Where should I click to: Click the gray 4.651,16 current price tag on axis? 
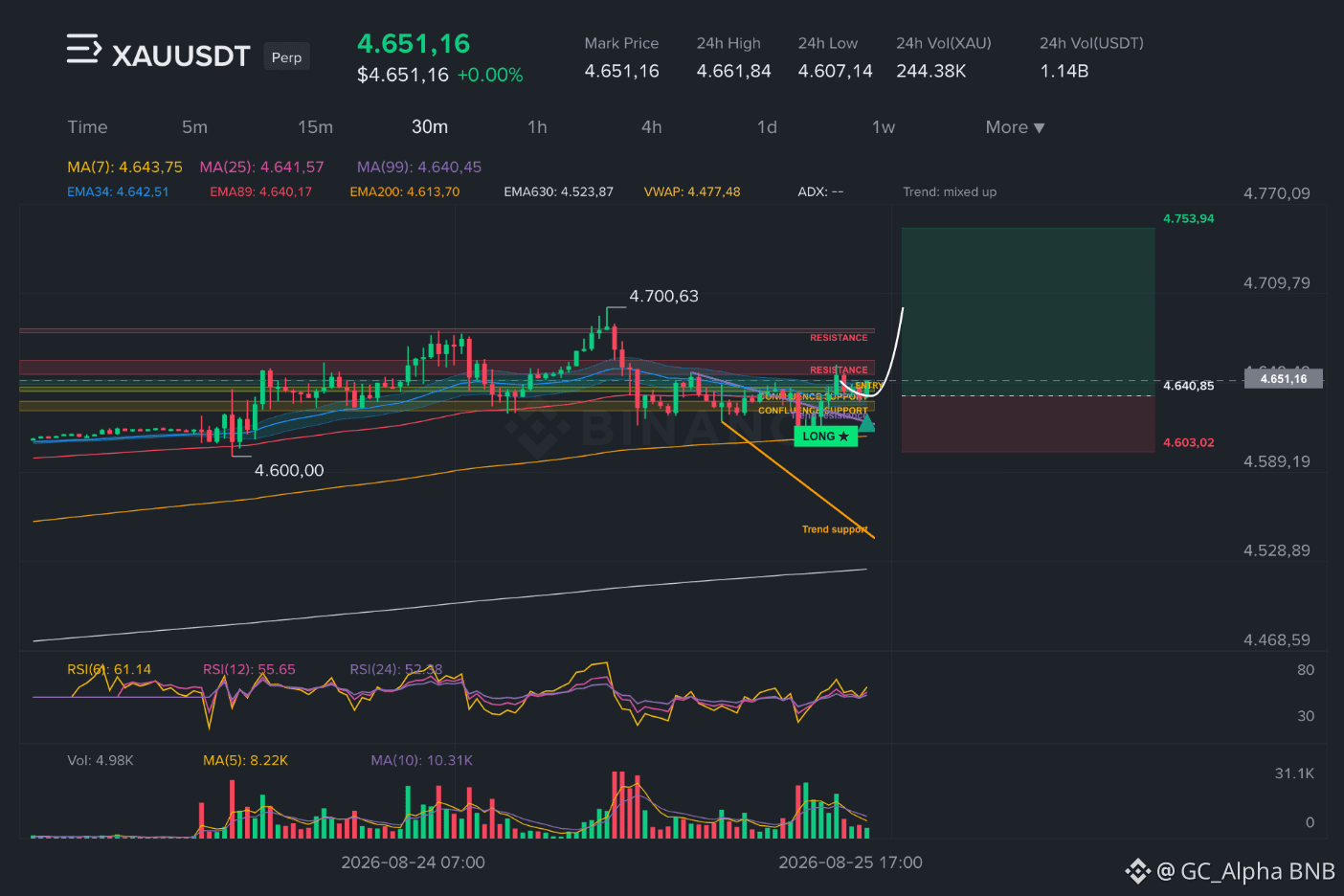[1283, 379]
